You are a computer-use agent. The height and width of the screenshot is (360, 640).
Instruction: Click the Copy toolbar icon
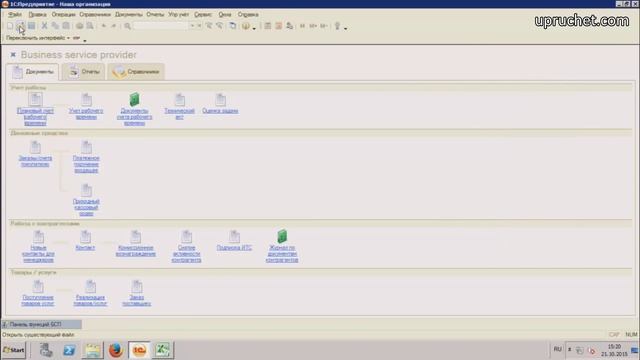click(x=55, y=26)
